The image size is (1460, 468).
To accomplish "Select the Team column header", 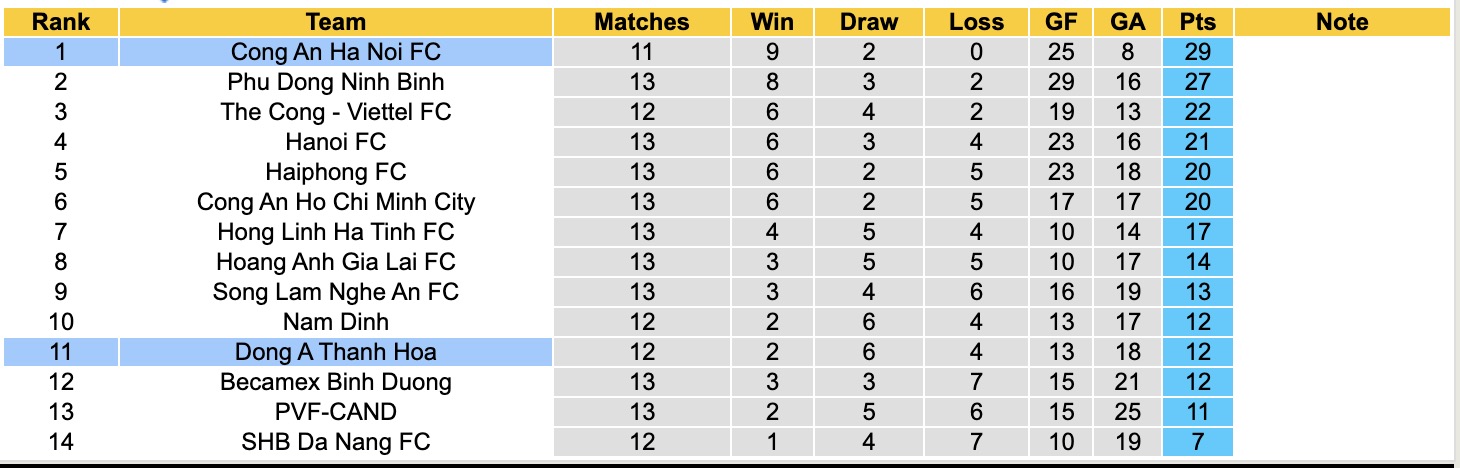I will [x=336, y=22].
